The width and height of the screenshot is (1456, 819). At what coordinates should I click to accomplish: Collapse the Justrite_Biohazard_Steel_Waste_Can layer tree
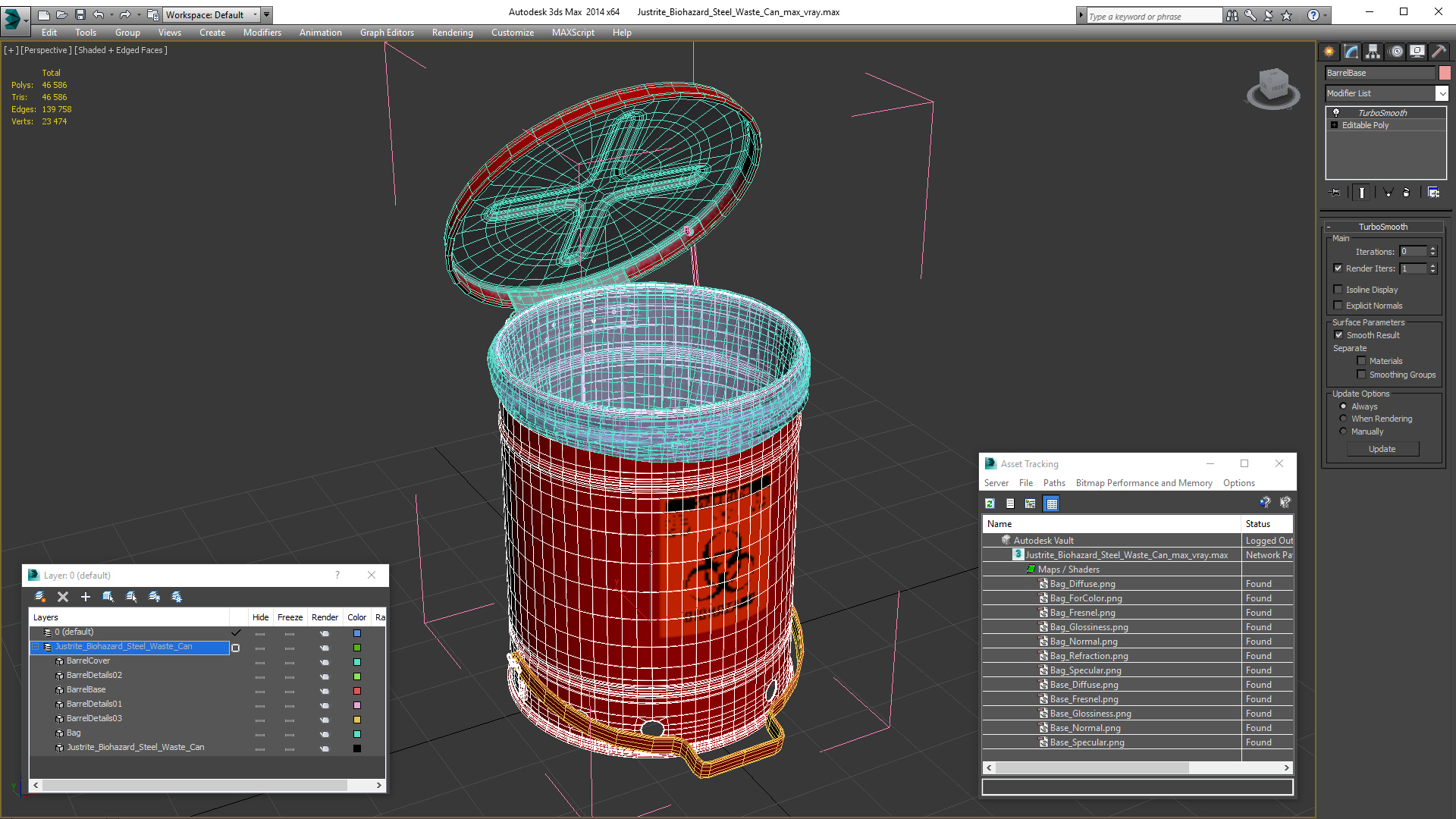(35, 647)
